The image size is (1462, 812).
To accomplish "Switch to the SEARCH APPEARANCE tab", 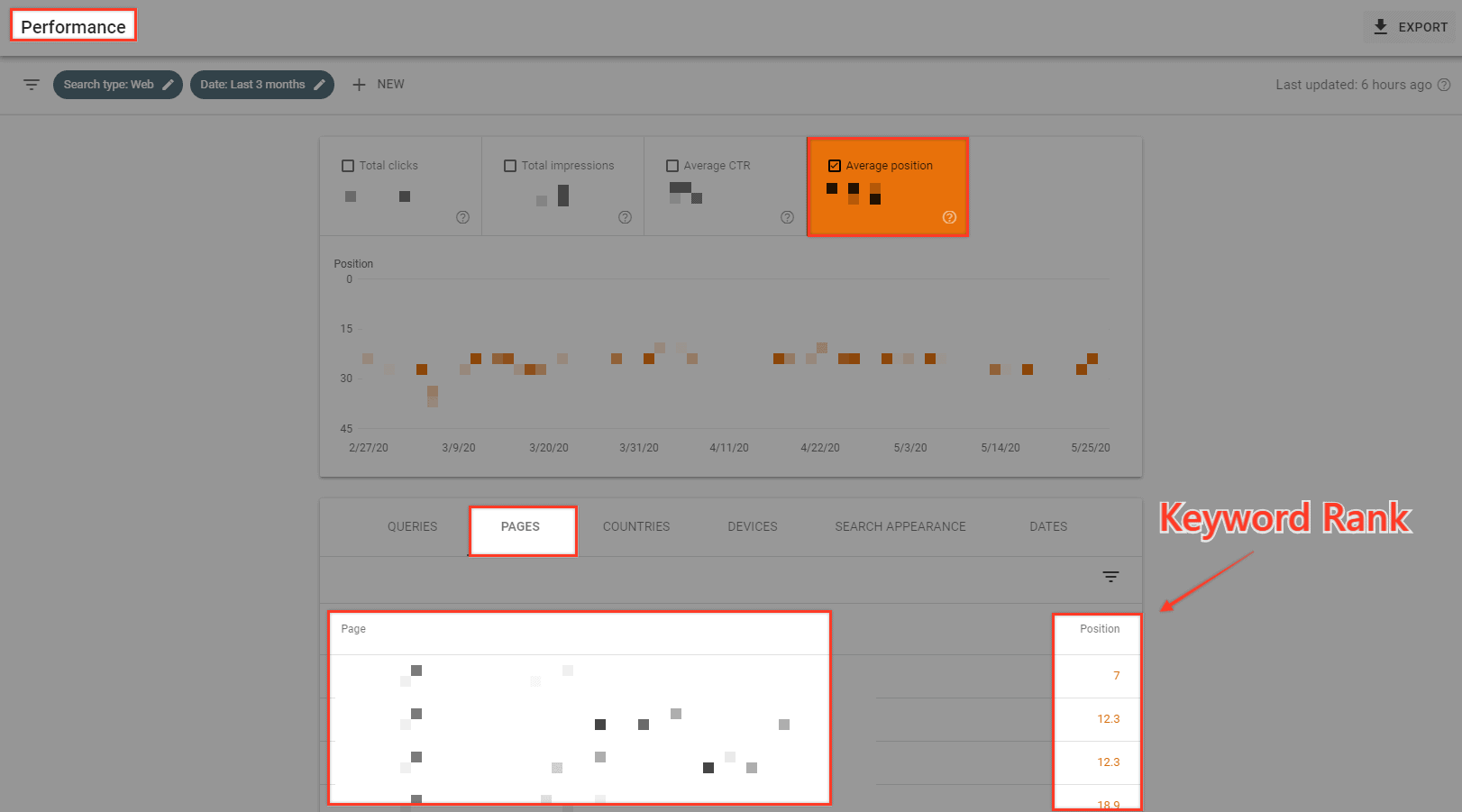I will click(x=900, y=527).
